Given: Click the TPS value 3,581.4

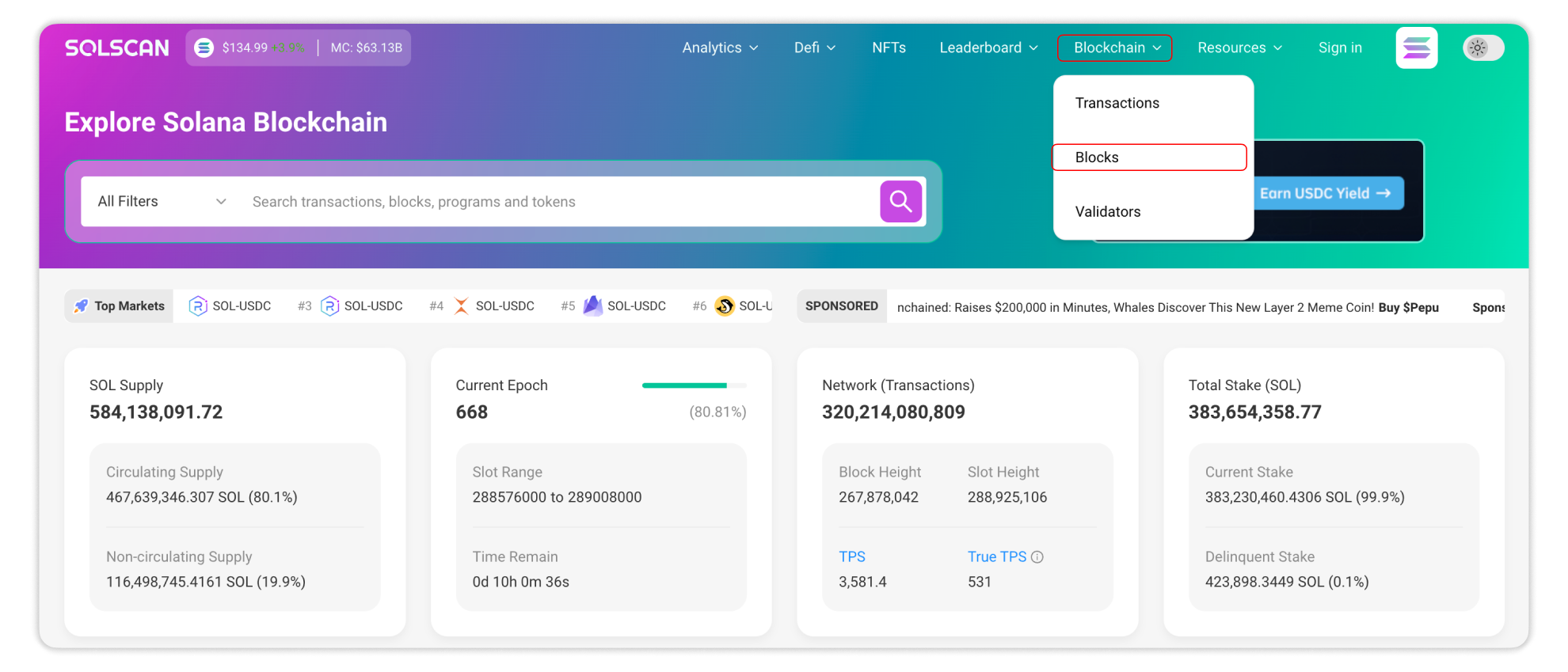Looking at the screenshot, I should 862,582.
